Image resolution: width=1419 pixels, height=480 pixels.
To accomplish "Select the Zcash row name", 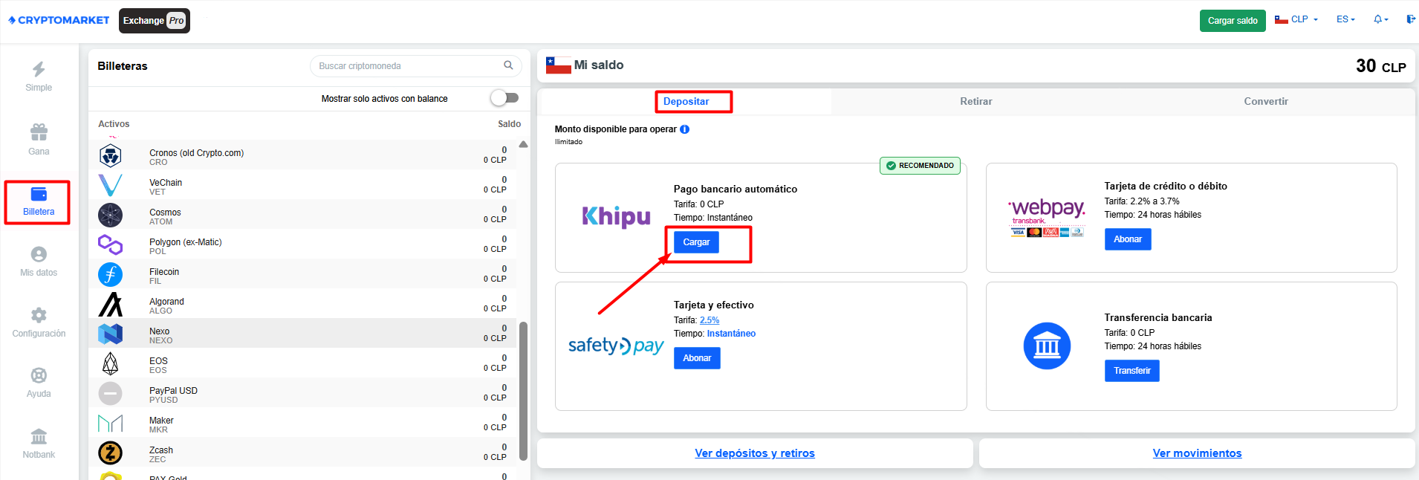I will 162,450.
